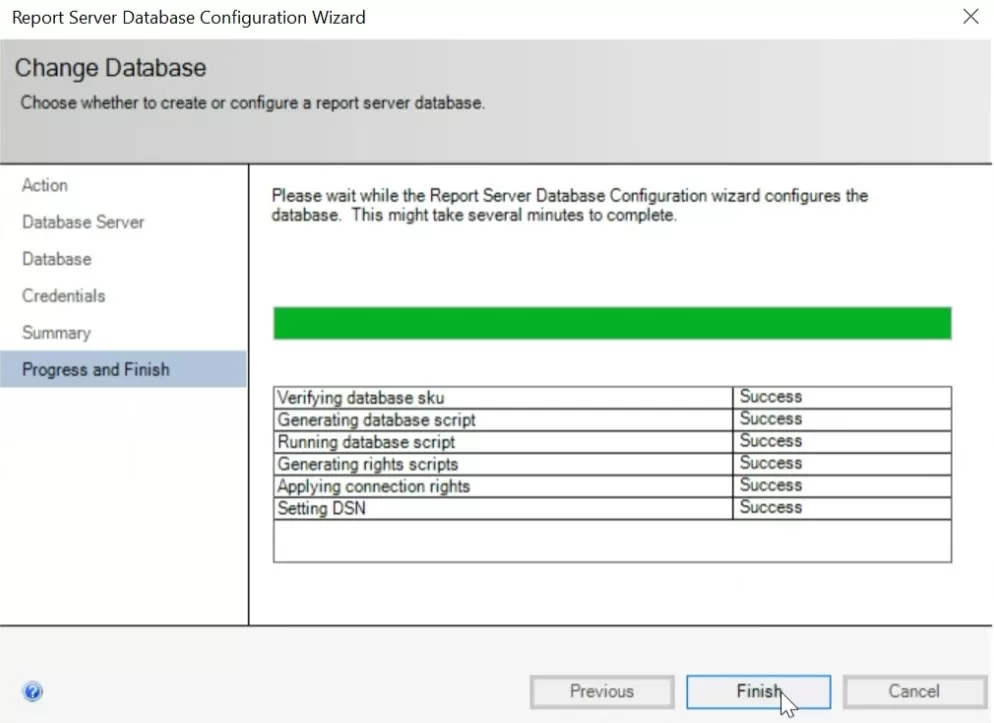The image size is (994, 723).
Task: Click the blue Help question mark icon
Action: [x=32, y=691]
